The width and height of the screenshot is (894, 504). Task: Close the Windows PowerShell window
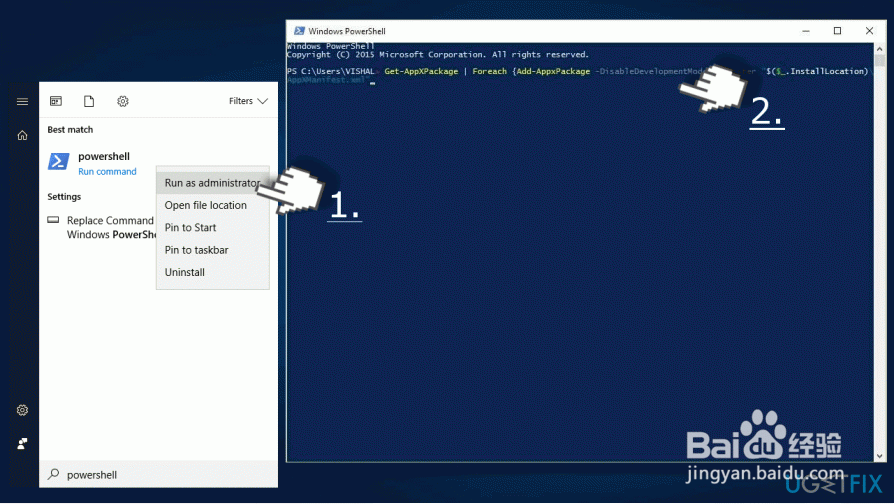point(869,31)
